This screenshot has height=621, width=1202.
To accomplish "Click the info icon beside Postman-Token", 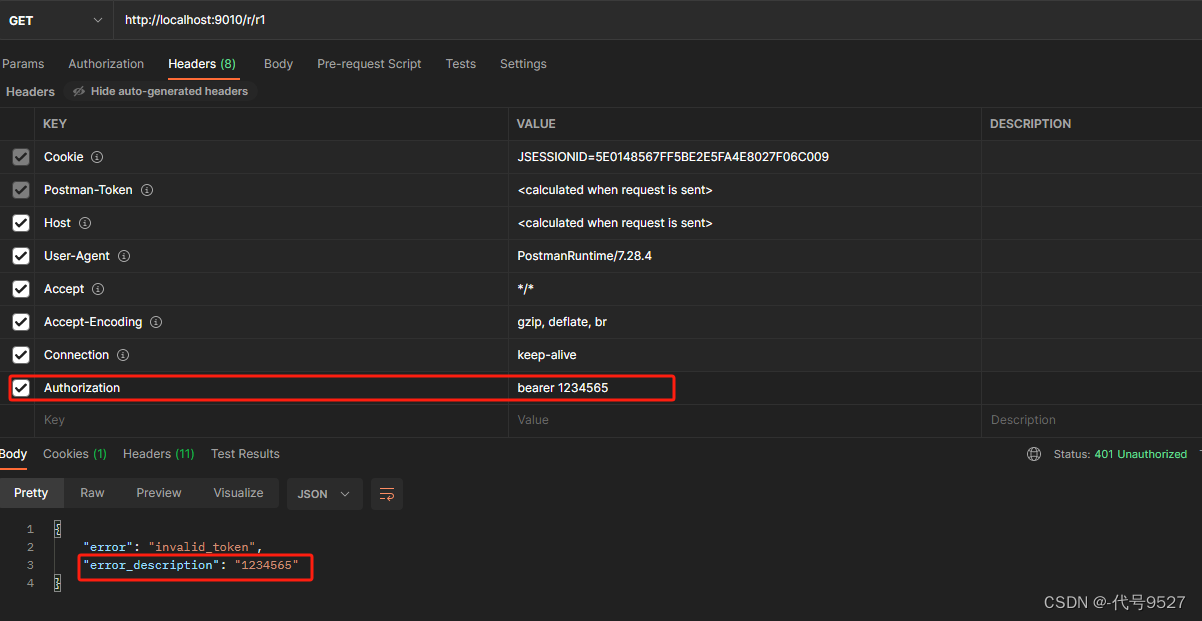I will pos(146,190).
